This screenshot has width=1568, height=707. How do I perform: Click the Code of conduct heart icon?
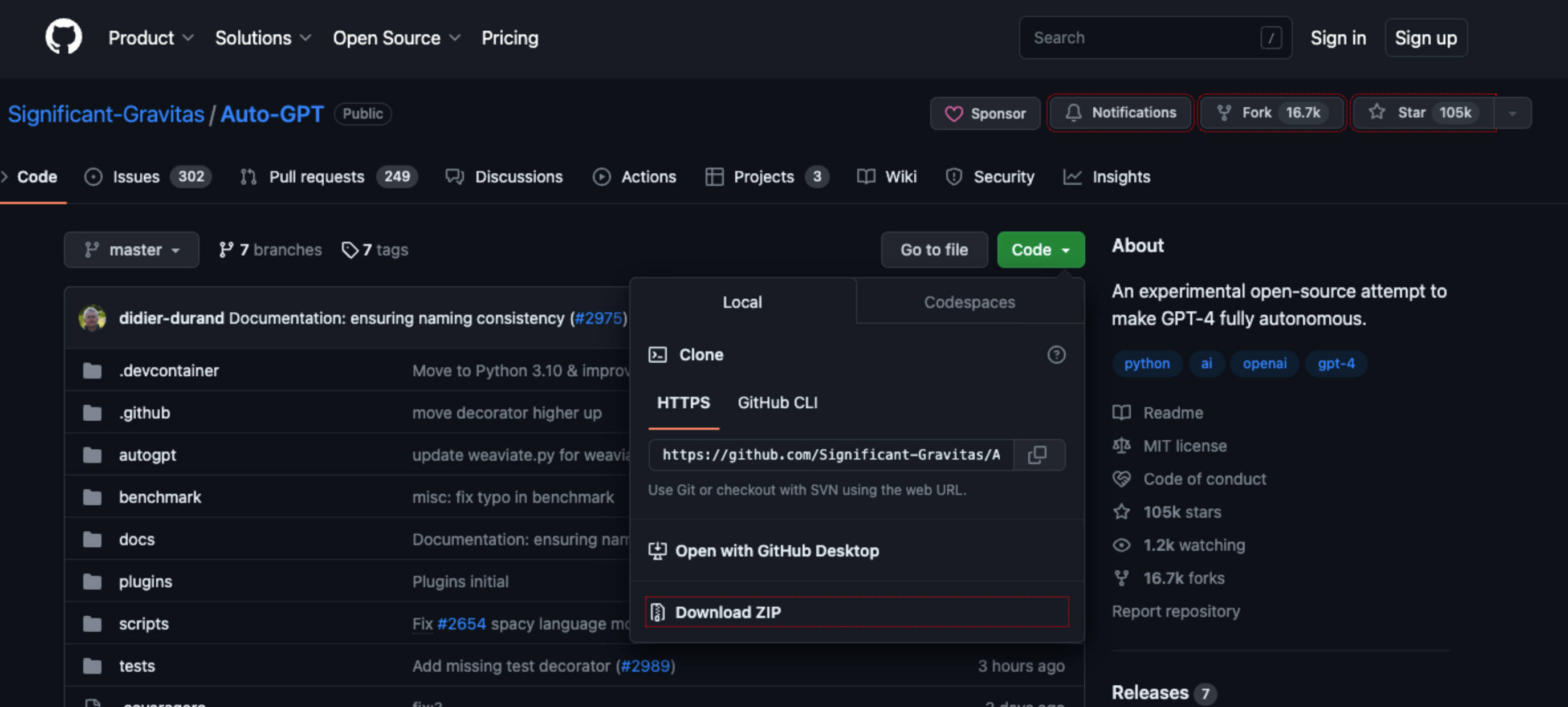[1121, 478]
